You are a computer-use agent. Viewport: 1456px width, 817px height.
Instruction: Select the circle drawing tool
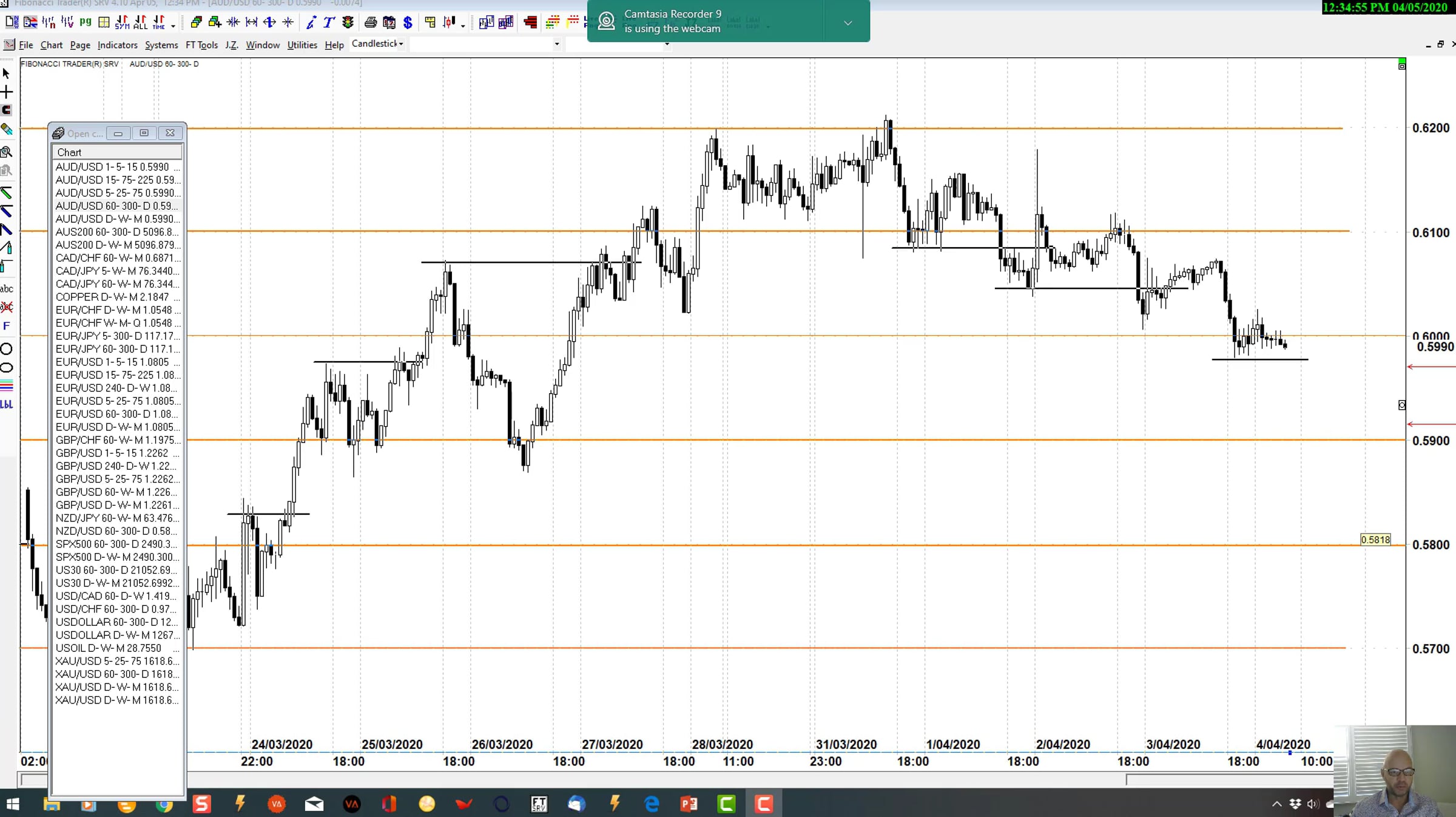7,349
